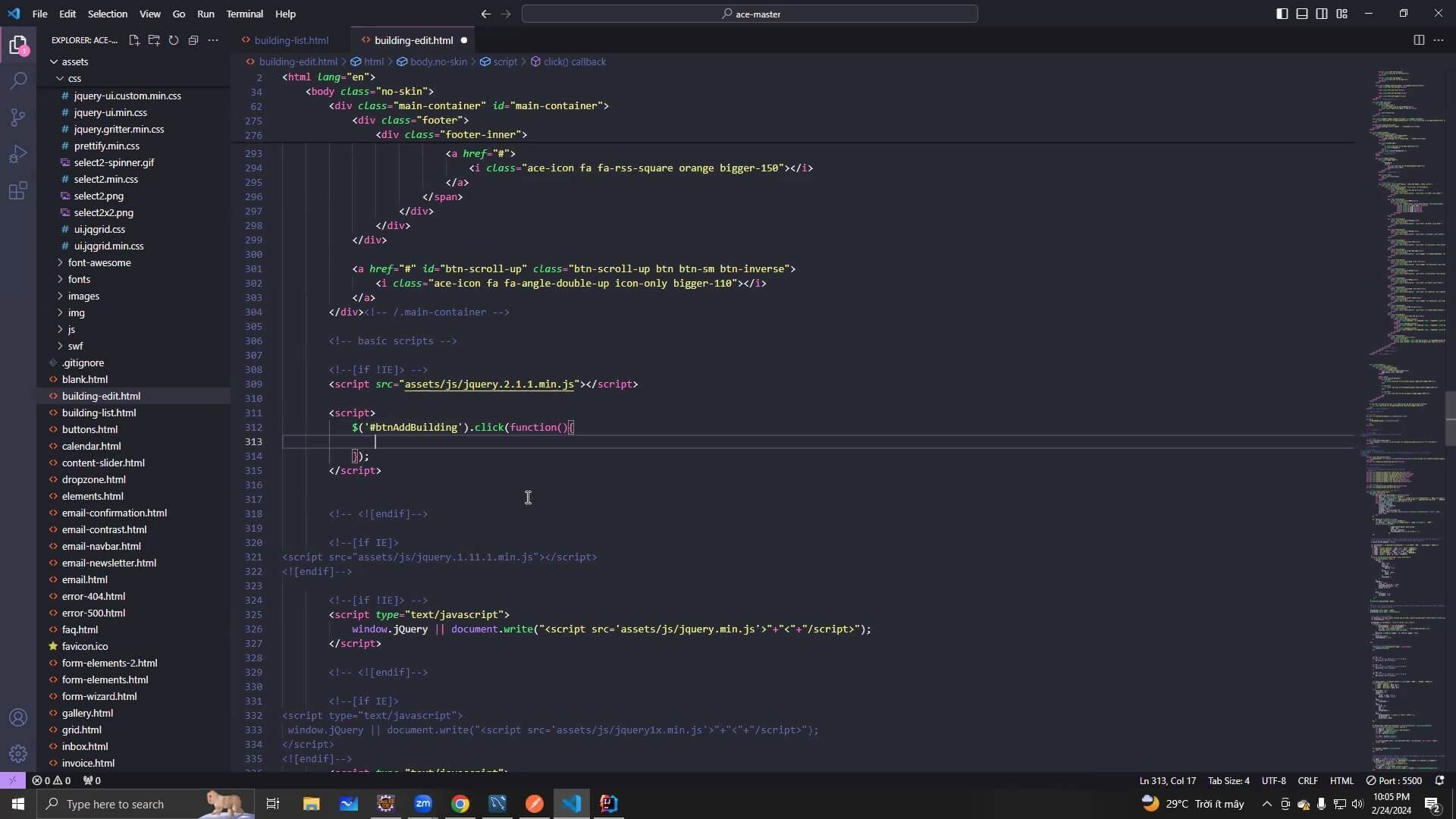Image resolution: width=1456 pixels, height=819 pixels.
Task: Expand the font-awesome folder
Action: point(99,262)
